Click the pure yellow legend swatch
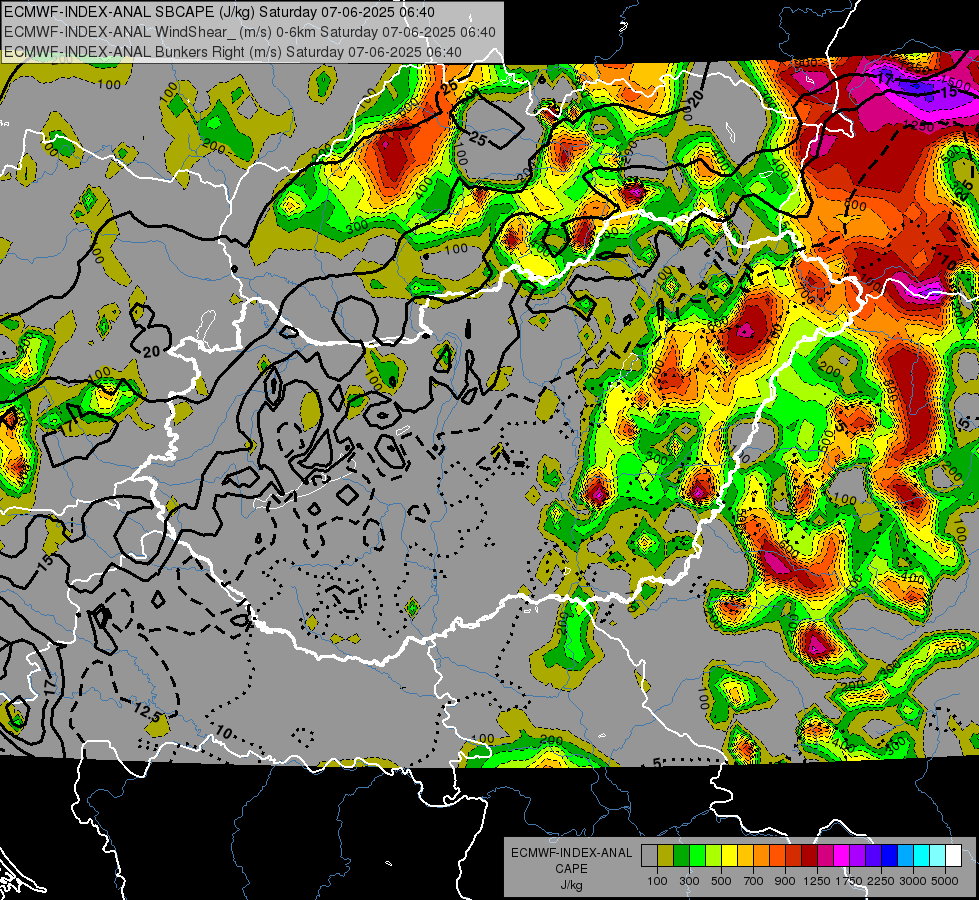The image size is (979, 900). coord(730,856)
